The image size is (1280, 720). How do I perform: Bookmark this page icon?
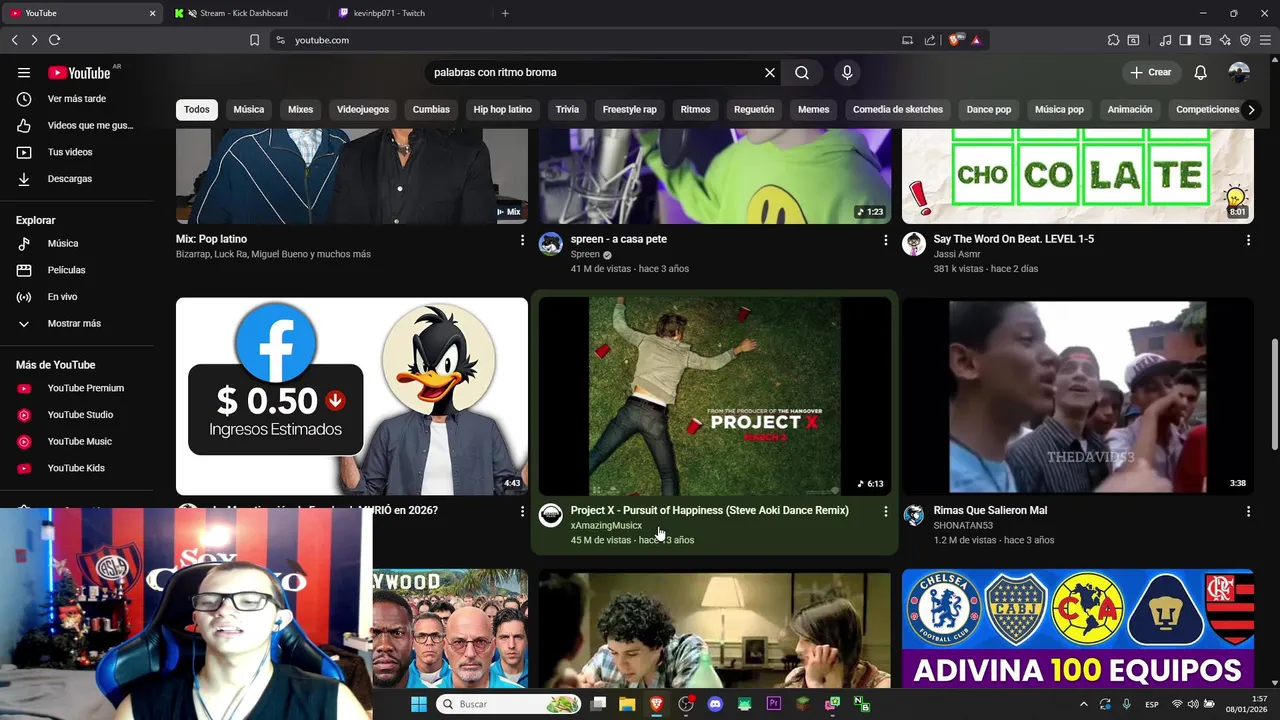[x=254, y=40]
